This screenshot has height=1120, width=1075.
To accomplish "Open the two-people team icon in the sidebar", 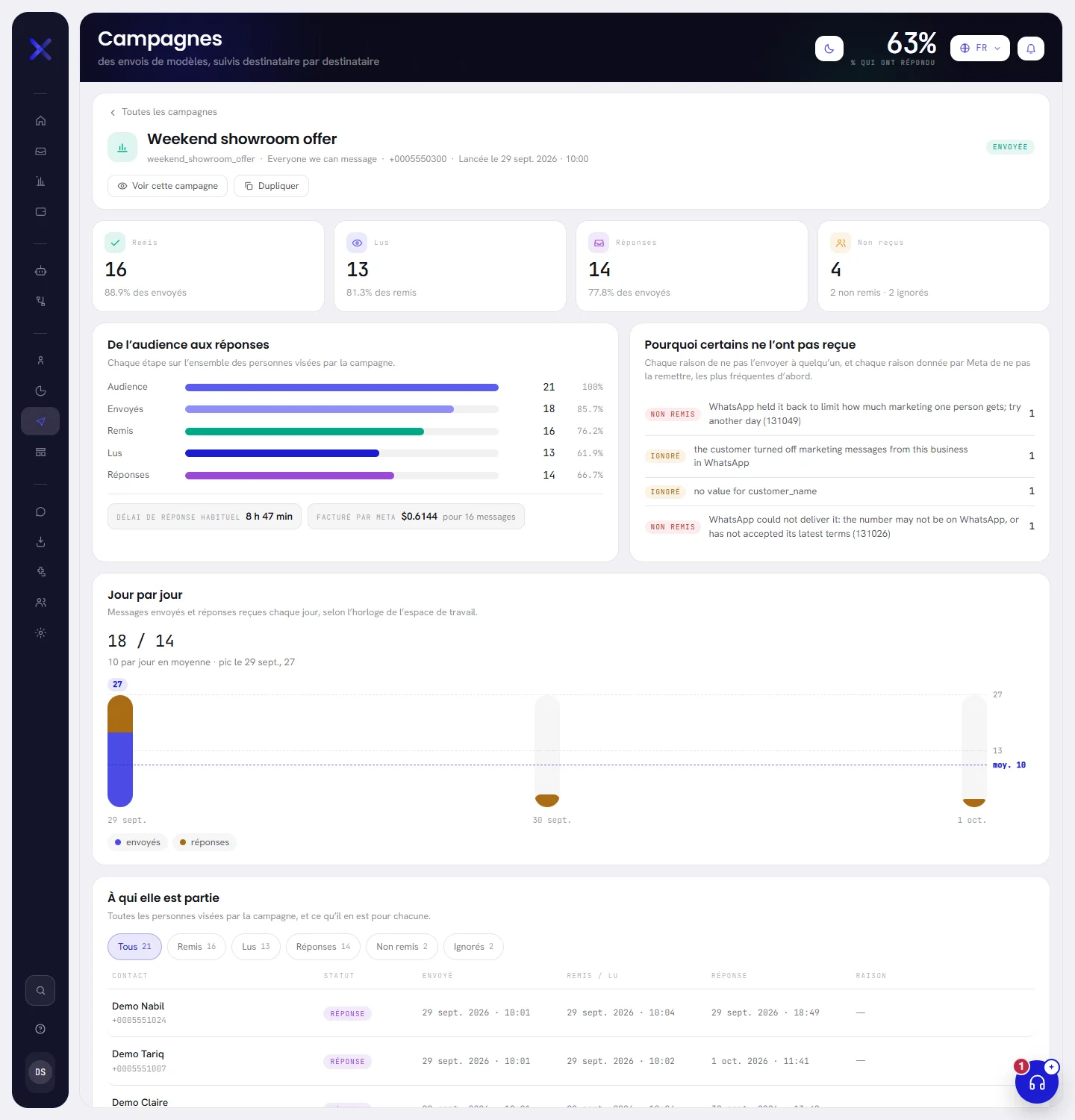I will click(40, 603).
